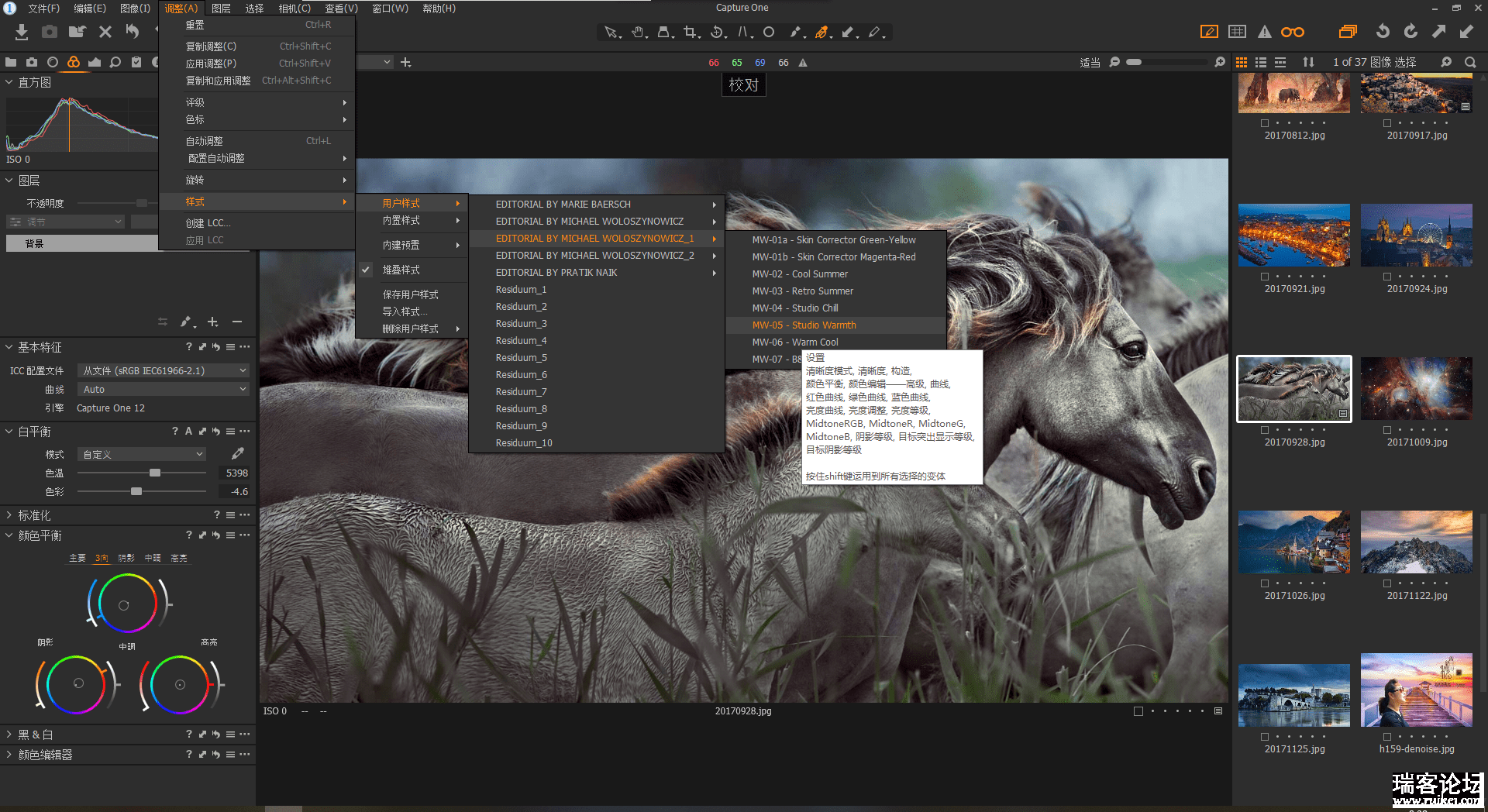Click the plus icon to add a layer
Viewport: 1488px width, 812px height.
coord(213,322)
